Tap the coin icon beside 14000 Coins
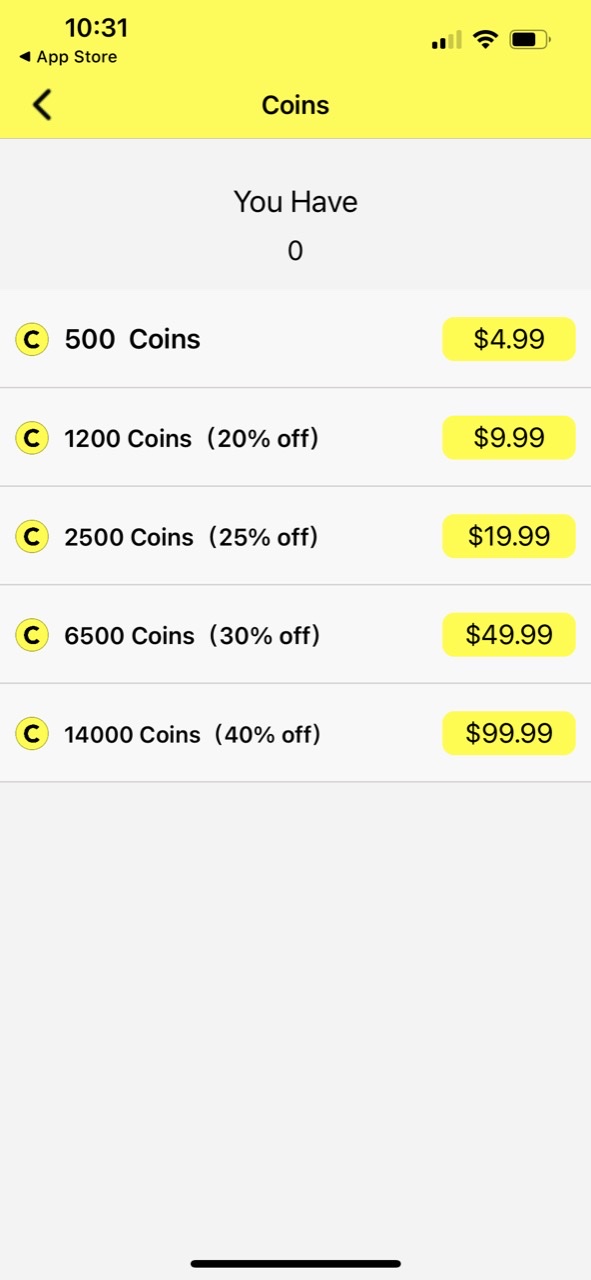Viewport: 591px width, 1280px height. 32,734
